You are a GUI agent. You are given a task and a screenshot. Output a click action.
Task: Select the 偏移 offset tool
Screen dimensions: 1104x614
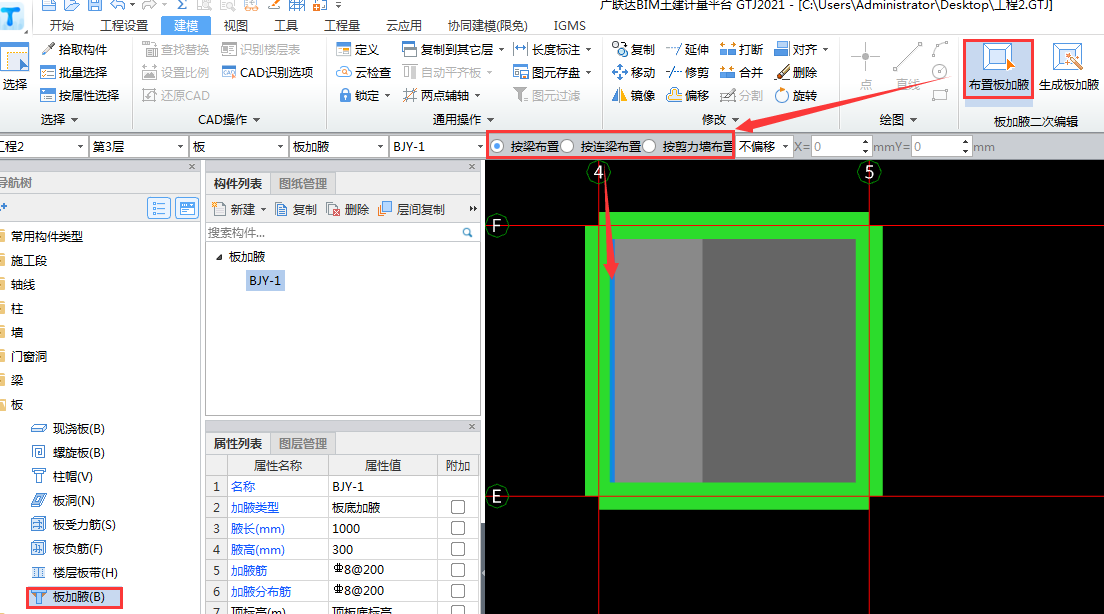coord(687,95)
